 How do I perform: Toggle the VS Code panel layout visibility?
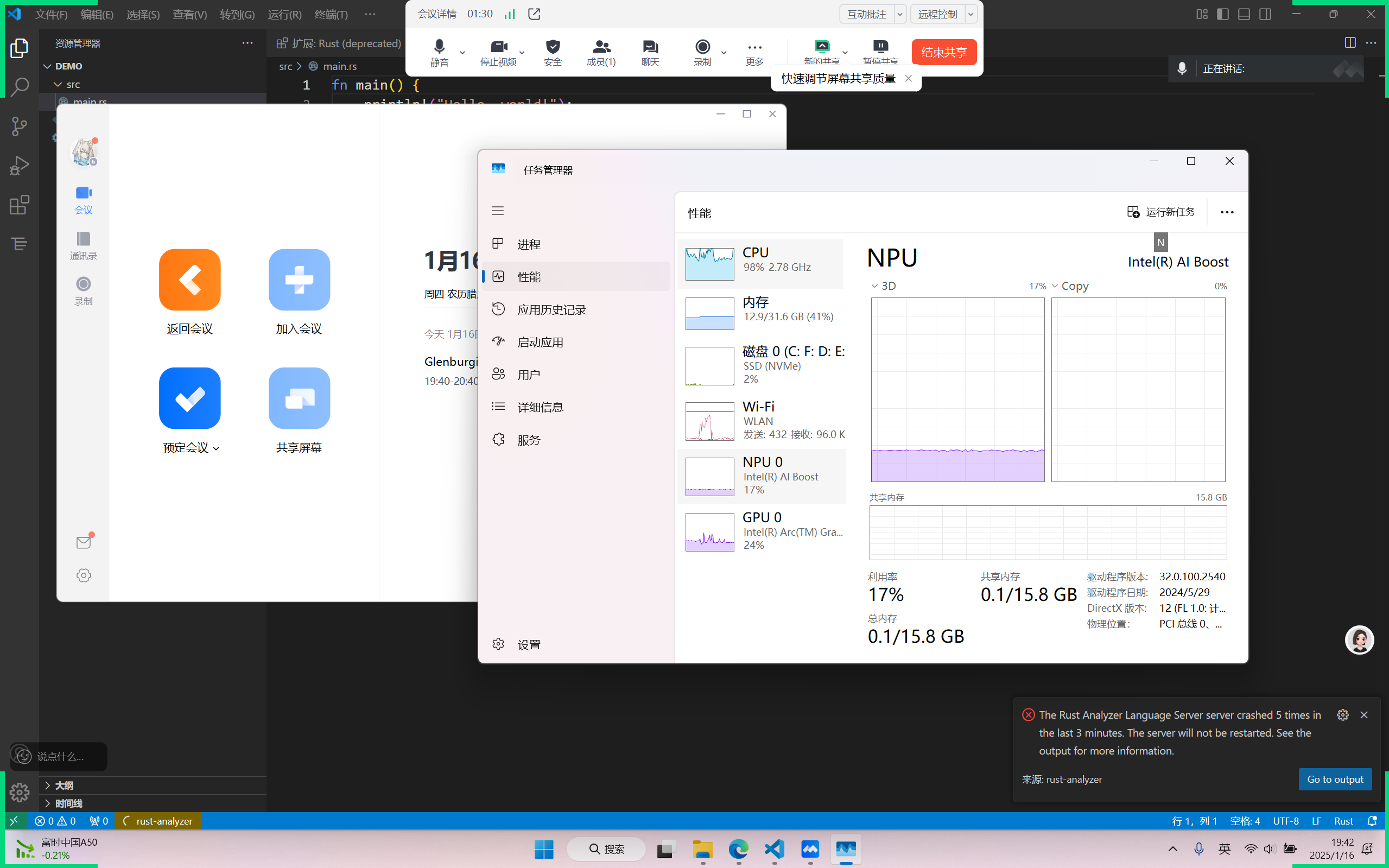click(1244, 14)
